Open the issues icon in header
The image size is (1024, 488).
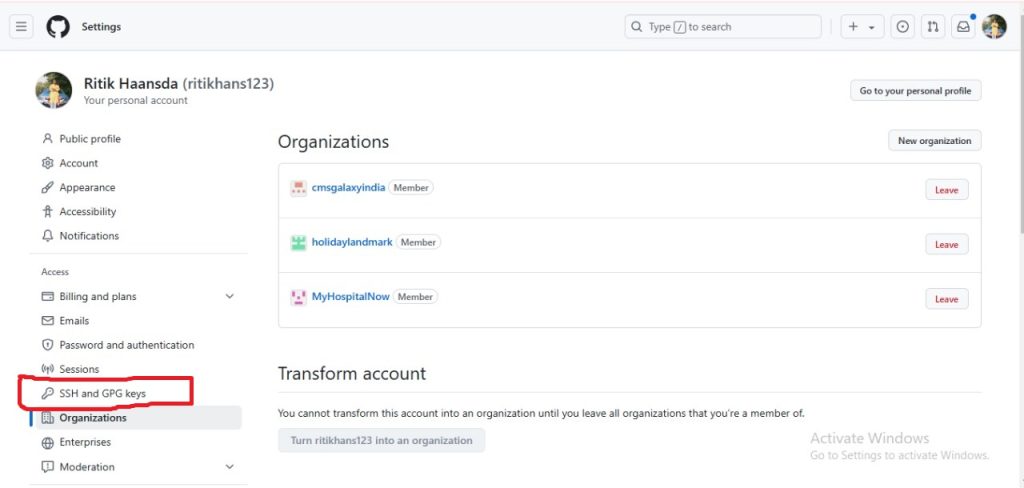pyautogui.click(x=903, y=27)
